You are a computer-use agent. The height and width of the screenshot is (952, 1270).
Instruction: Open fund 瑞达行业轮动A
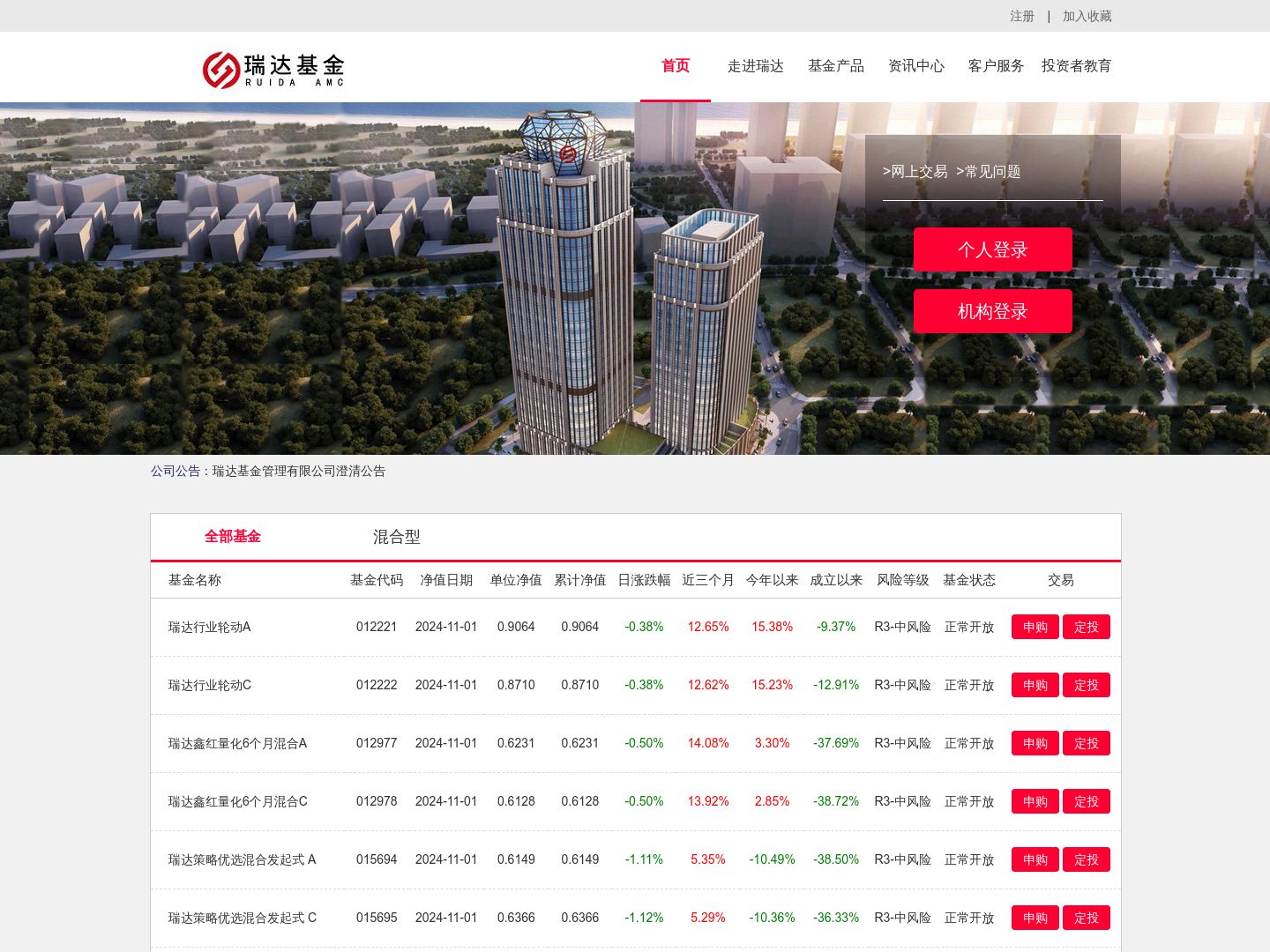(210, 627)
